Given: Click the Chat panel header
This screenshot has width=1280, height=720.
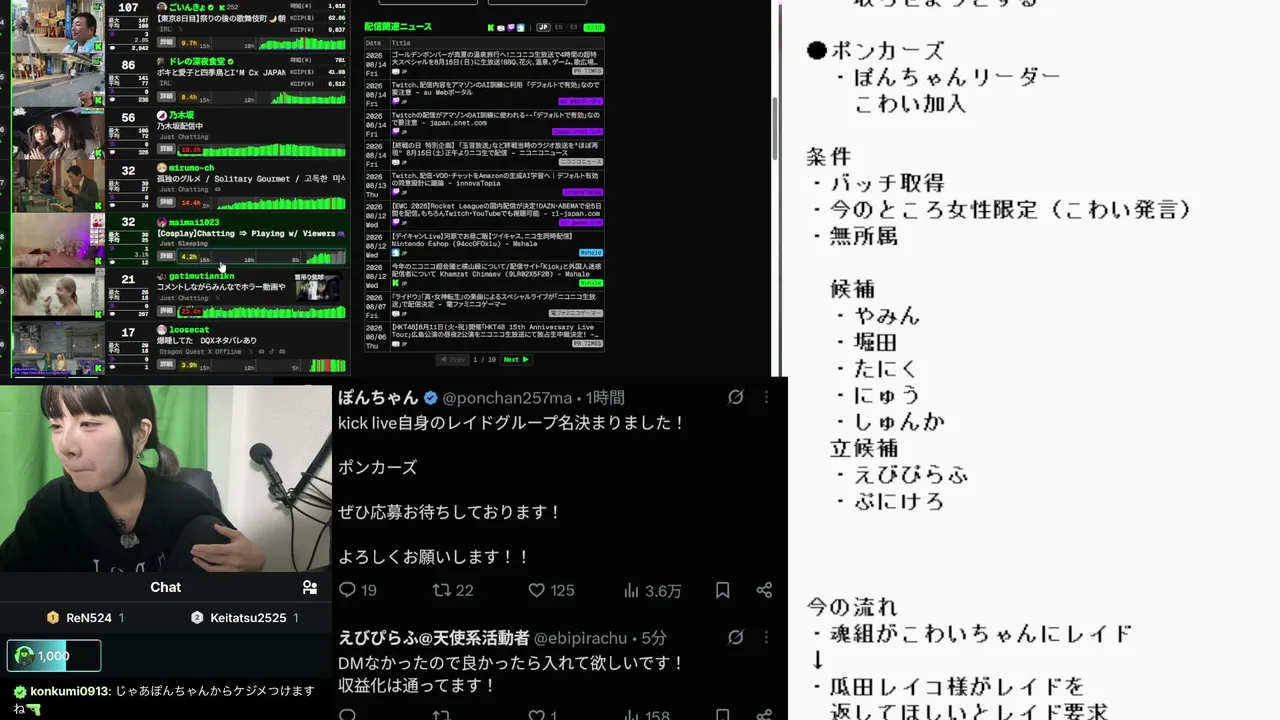Looking at the screenshot, I should (166, 588).
